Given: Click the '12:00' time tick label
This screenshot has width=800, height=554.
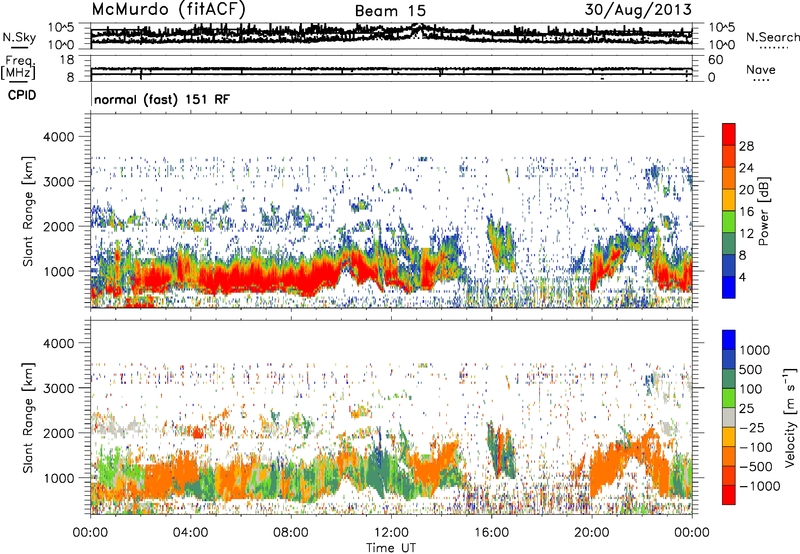Looking at the screenshot, I should [391, 533].
